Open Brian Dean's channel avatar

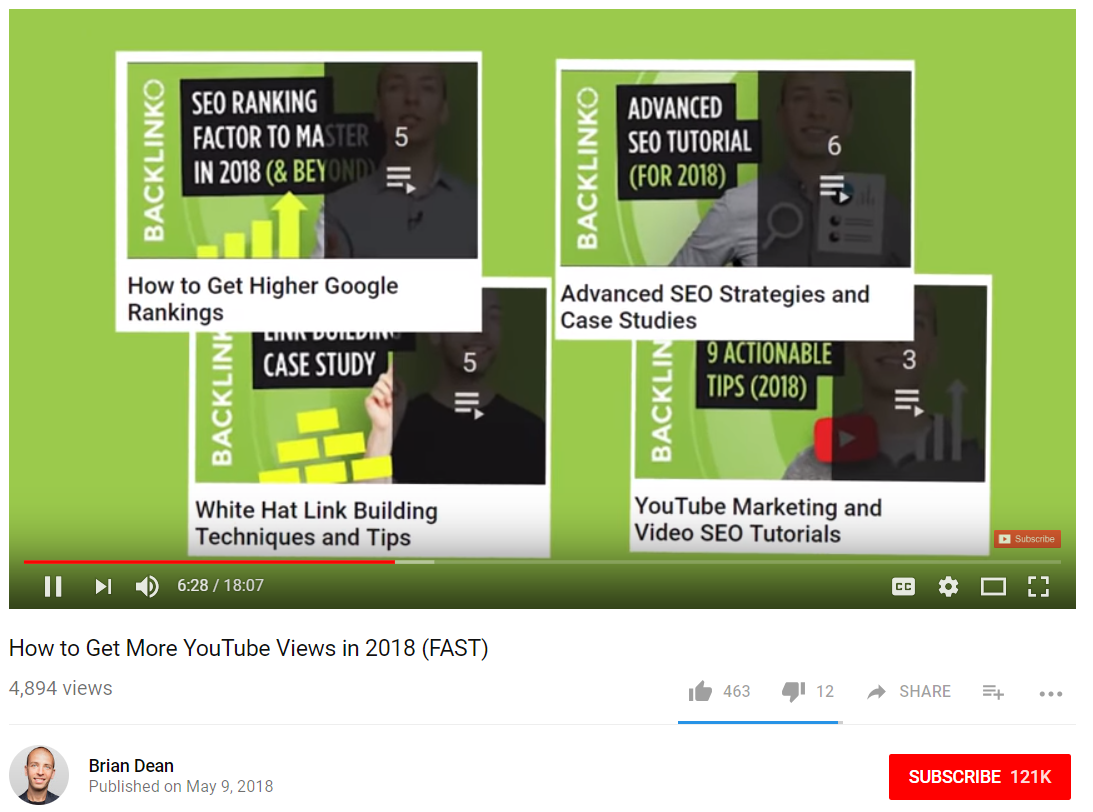(39, 775)
